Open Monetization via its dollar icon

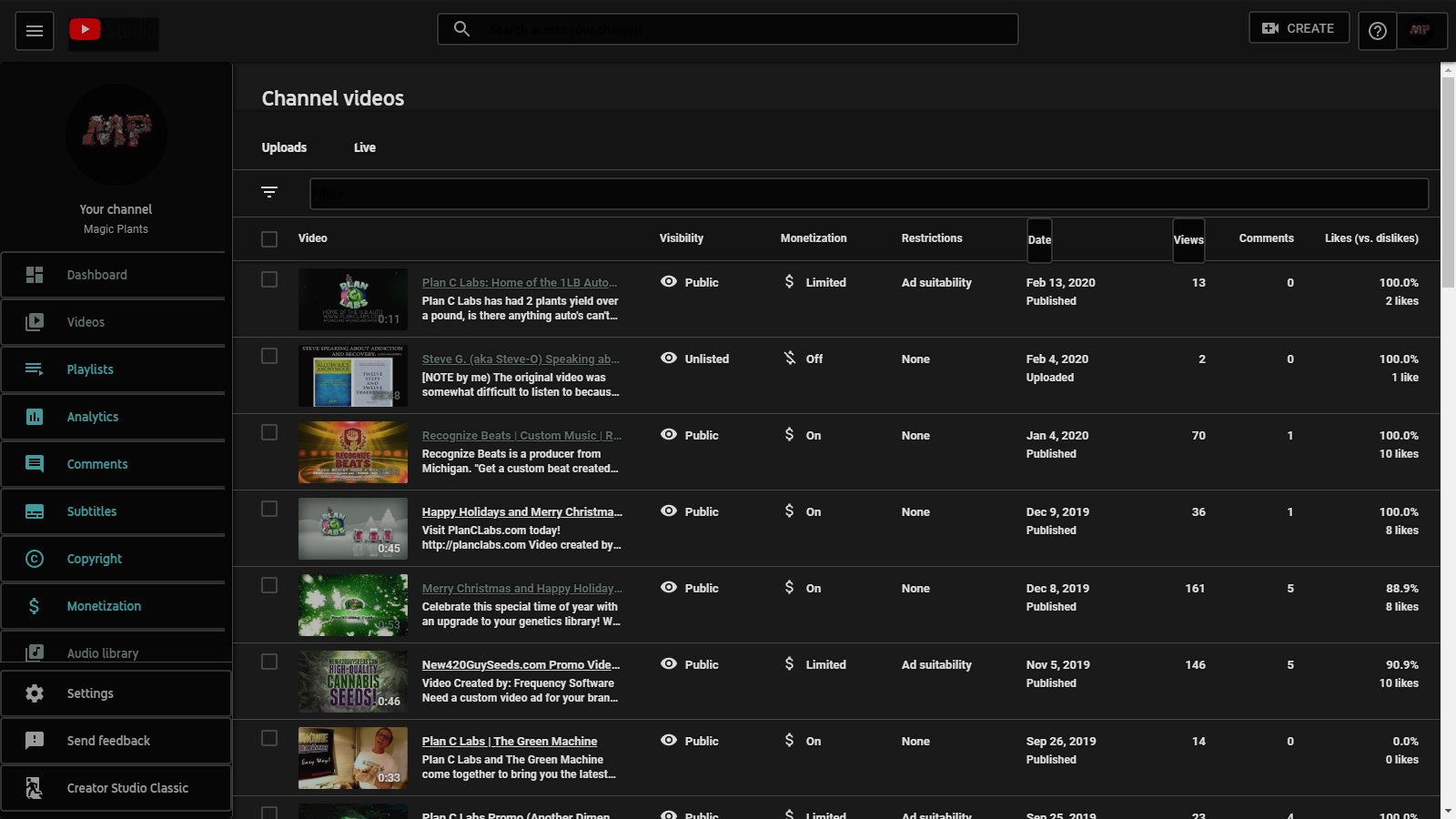pos(35,605)
